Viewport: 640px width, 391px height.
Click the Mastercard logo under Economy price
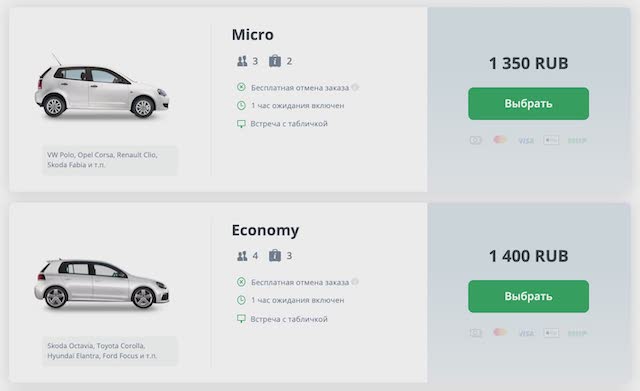(500, 332)
